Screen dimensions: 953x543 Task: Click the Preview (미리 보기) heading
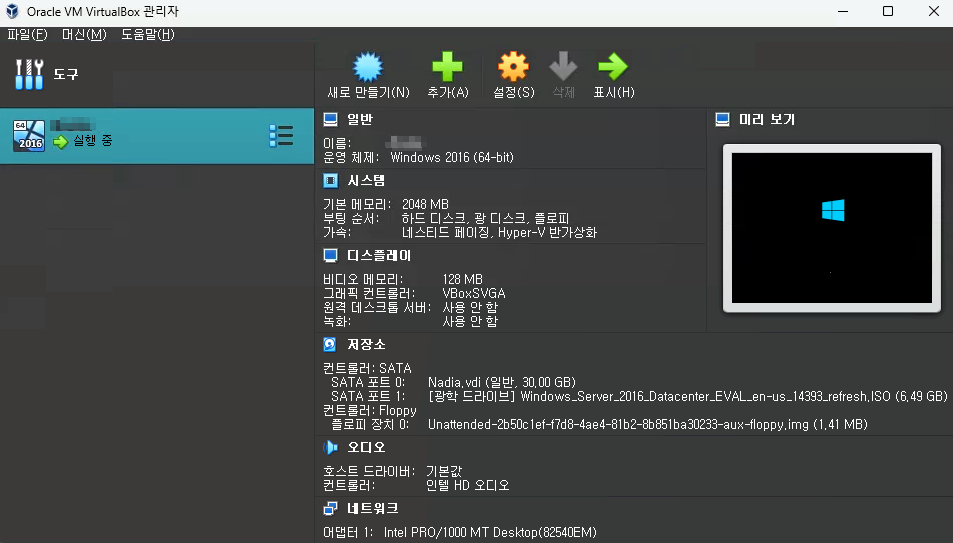click(767, 119)
